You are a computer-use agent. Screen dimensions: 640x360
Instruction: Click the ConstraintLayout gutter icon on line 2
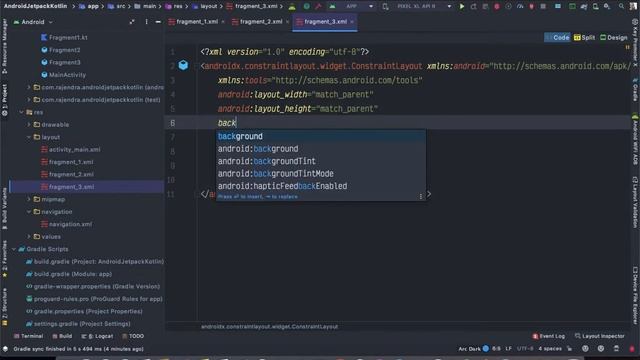point(183,65)
